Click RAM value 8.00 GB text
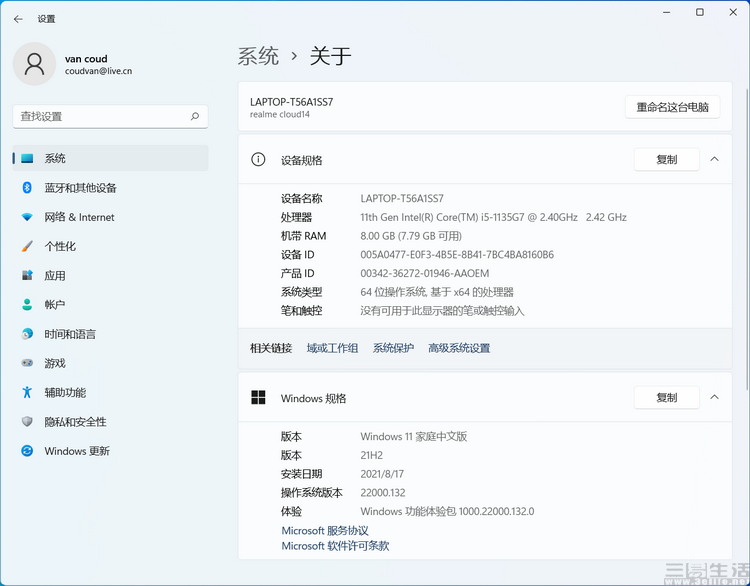This screenshot has width=750, height=586. point(411,236)
